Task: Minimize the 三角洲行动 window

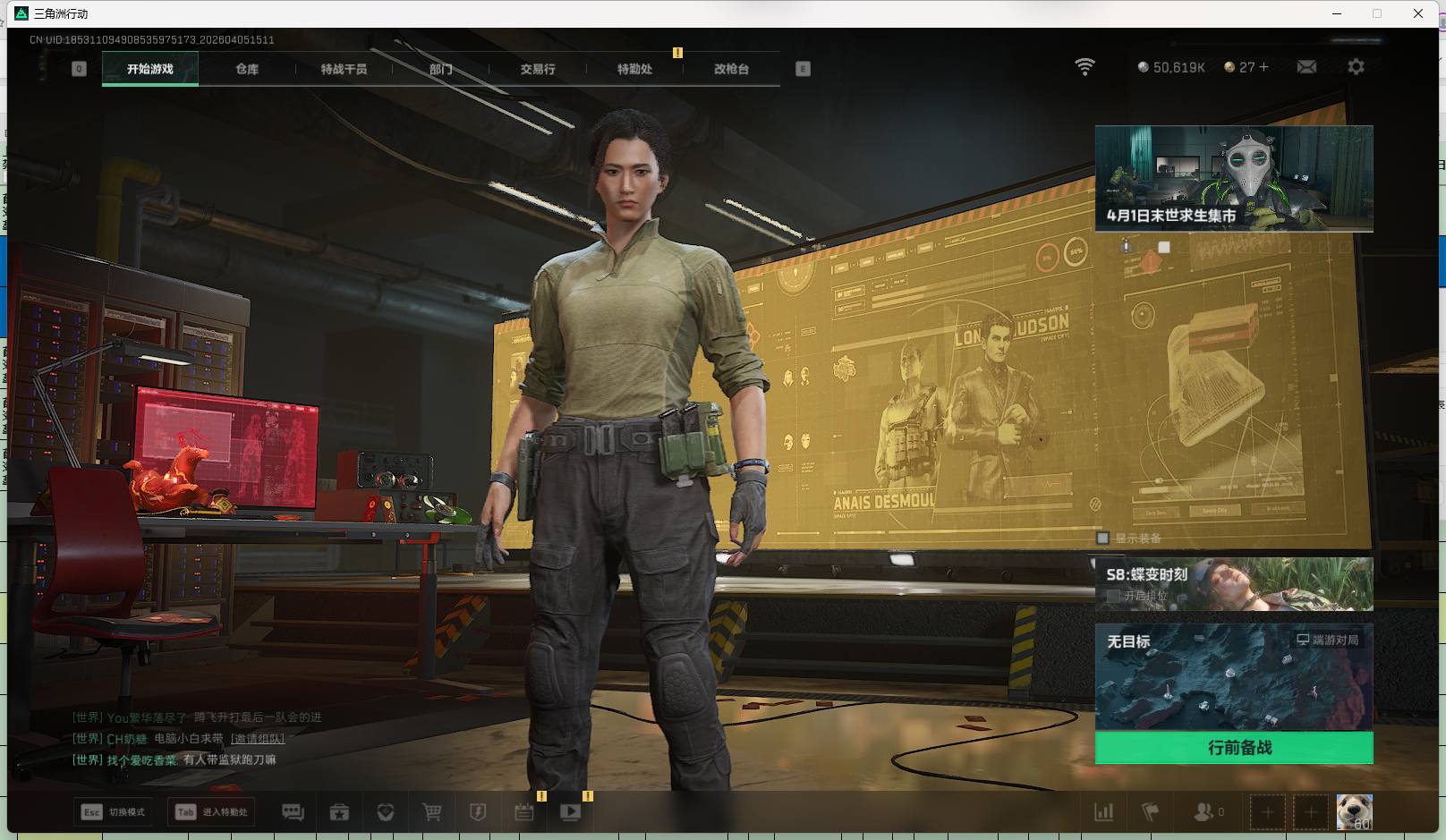Action: (x=1338, y=13)
